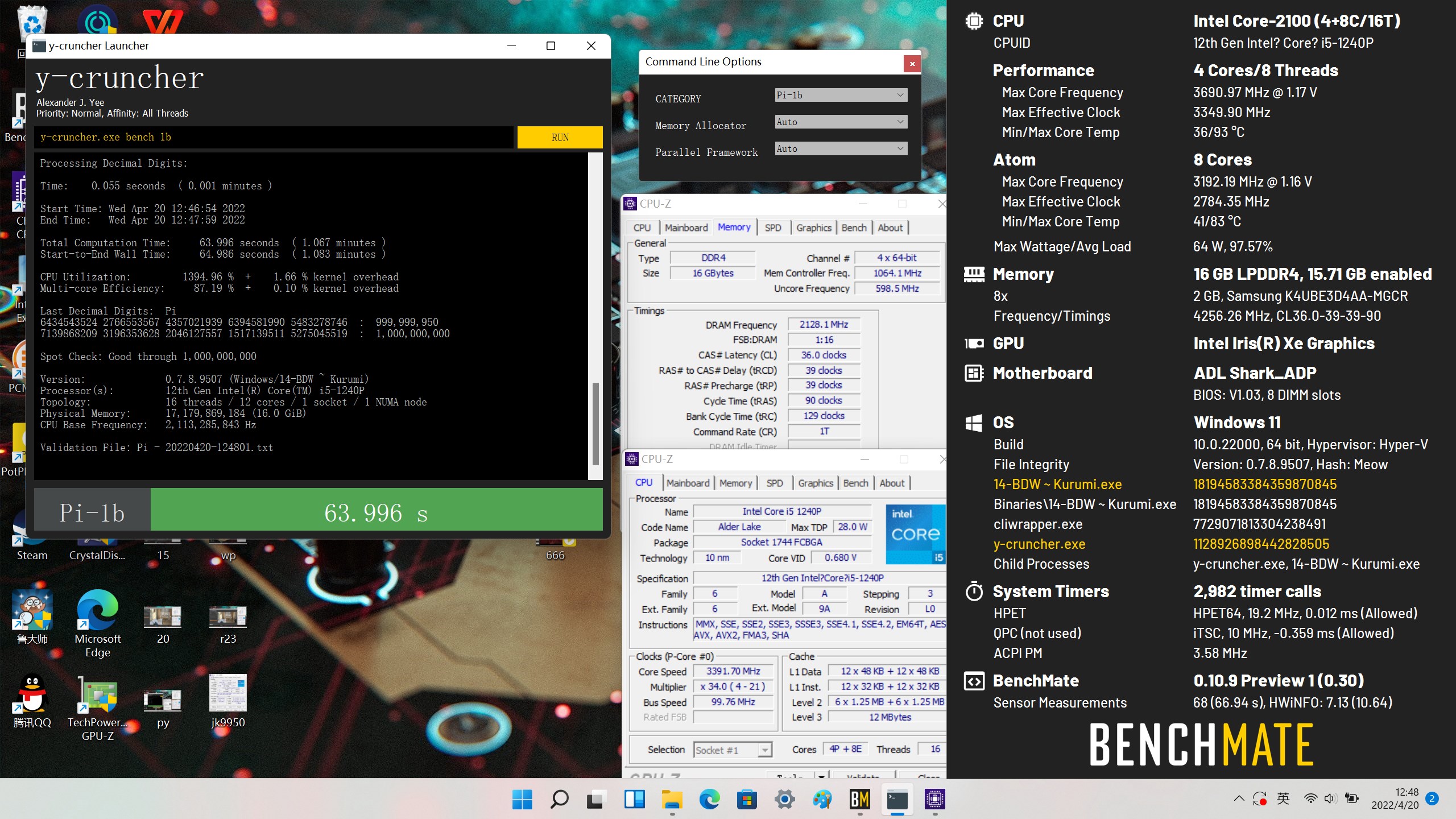Switch to the y-cruncher console taskbar icon

click(x=897, y=799)
